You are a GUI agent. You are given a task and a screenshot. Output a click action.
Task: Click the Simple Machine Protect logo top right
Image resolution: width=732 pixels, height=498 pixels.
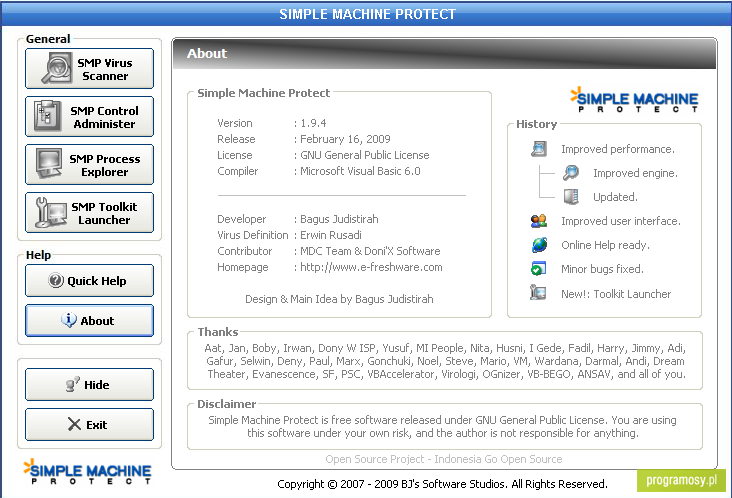pyautogui.click(x=634, y=99)
